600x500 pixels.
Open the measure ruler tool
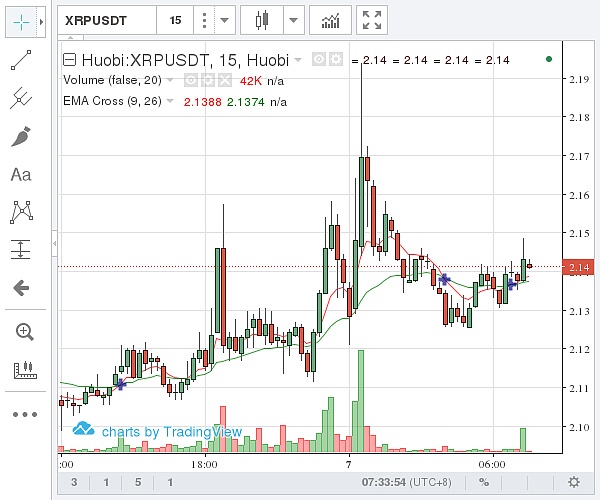click(x=25, y=370)
